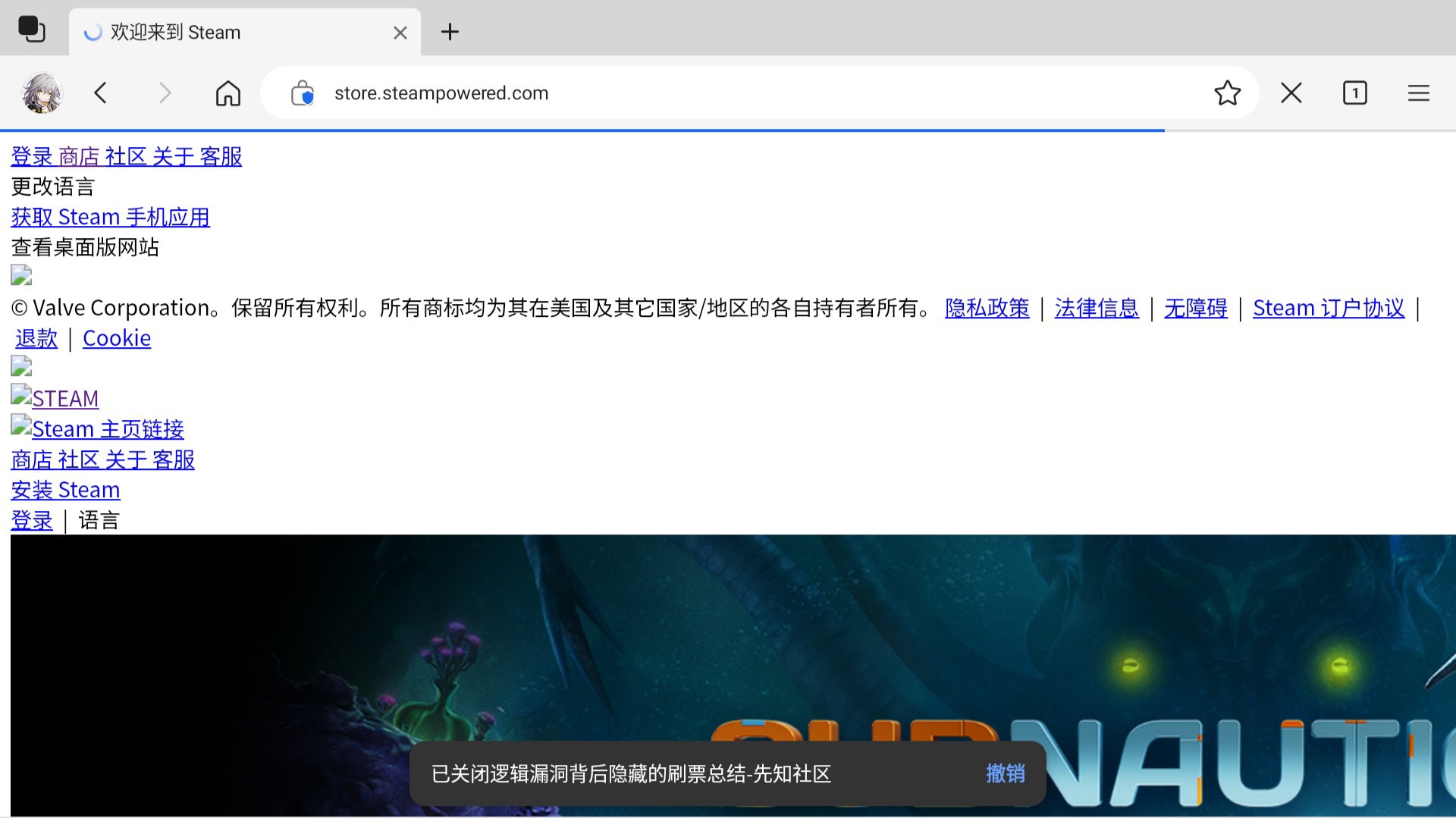Open the top 登录 商店 社区 关于 客服 link
Viewport: 1456px width, 818px height.
pos(127,157)
